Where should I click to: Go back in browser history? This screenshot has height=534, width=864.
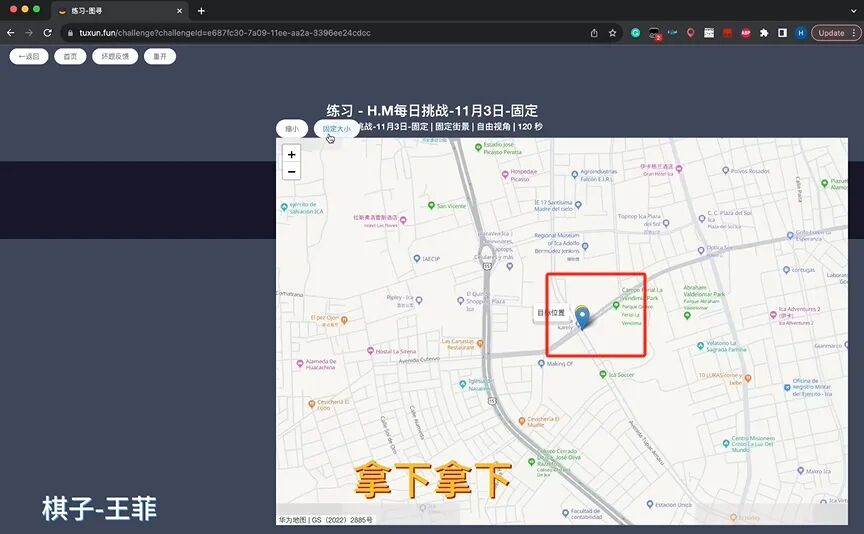click(10, 33)
